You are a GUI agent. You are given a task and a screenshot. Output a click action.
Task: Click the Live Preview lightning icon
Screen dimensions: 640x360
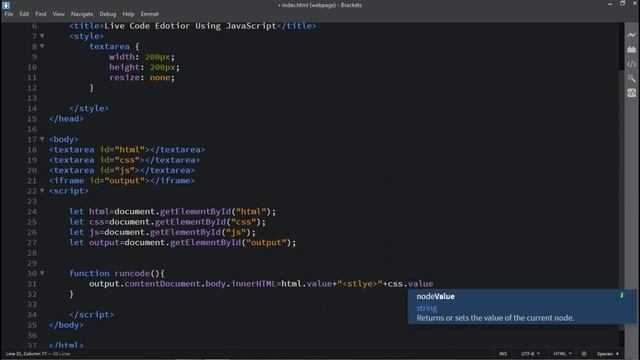[x=631, y=35]
